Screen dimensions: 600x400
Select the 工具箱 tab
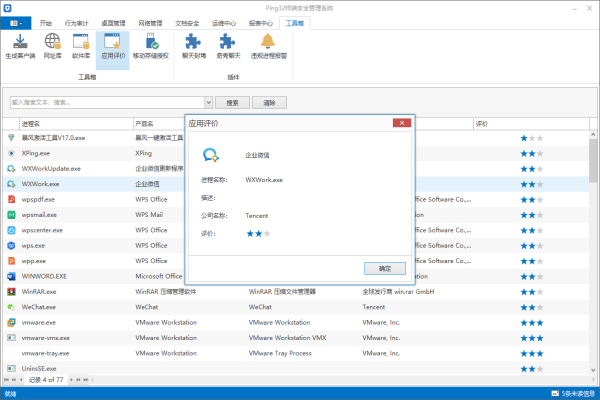pyautogui.click(x=294, y=23)
